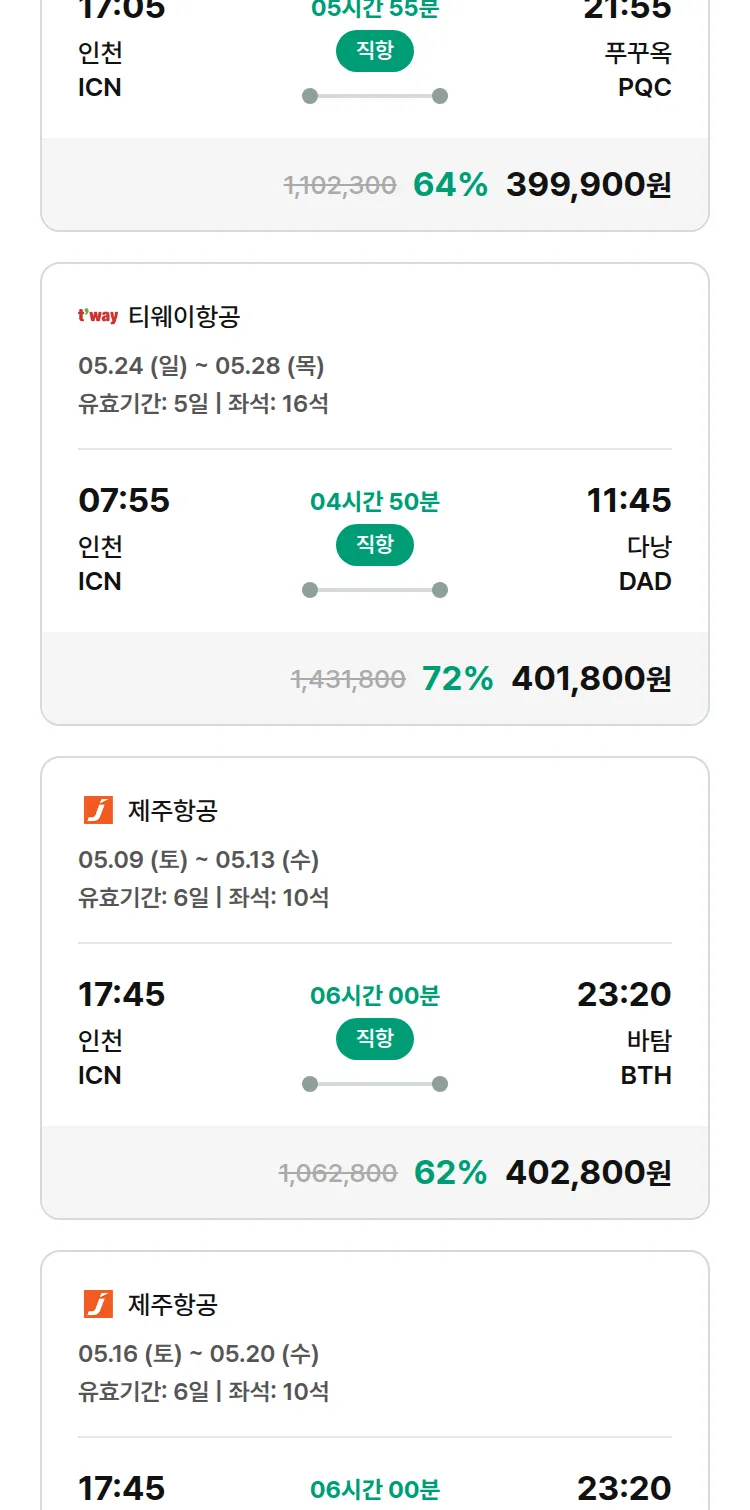Image resolution: width=750 pixels, height=1510 pixels.
Task: Click the t'way airline logo icon
Action: [x=98, y=317]
